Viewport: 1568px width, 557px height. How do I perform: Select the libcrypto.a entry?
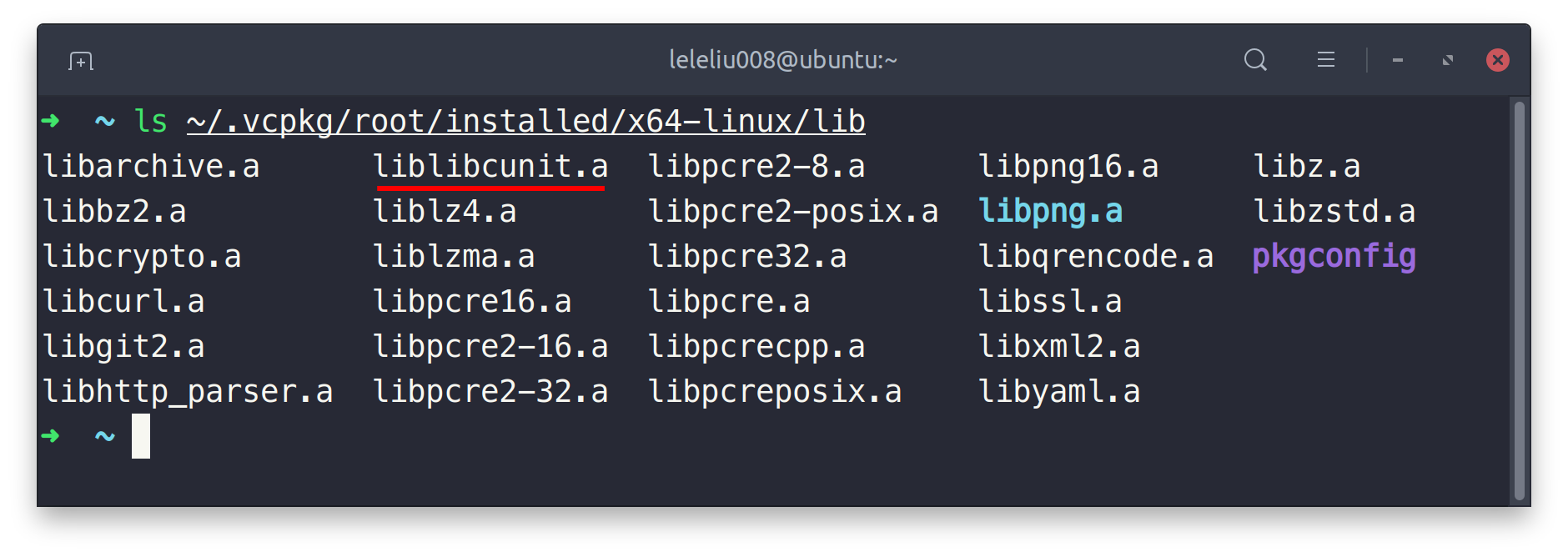pyautogui.click(x=143, y=256)
